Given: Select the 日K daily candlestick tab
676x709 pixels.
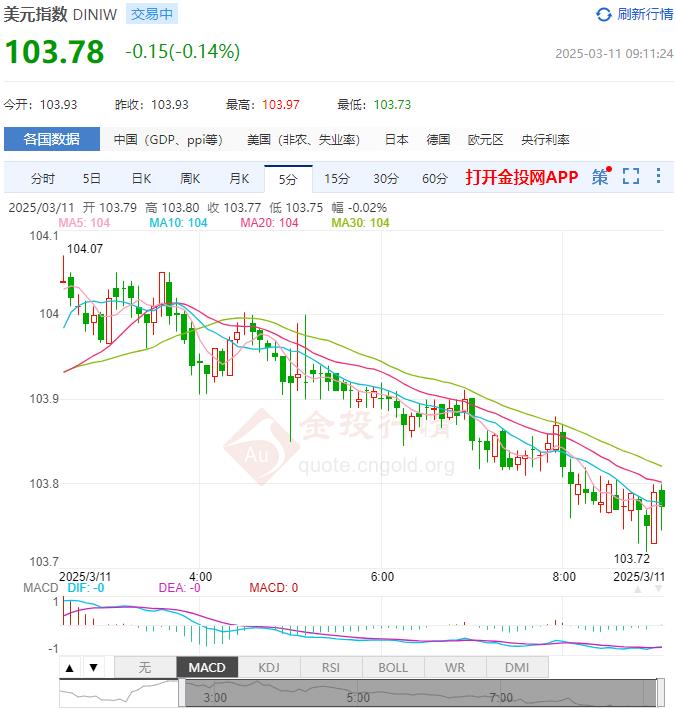Looking at the screenshot, I should 141,179.
